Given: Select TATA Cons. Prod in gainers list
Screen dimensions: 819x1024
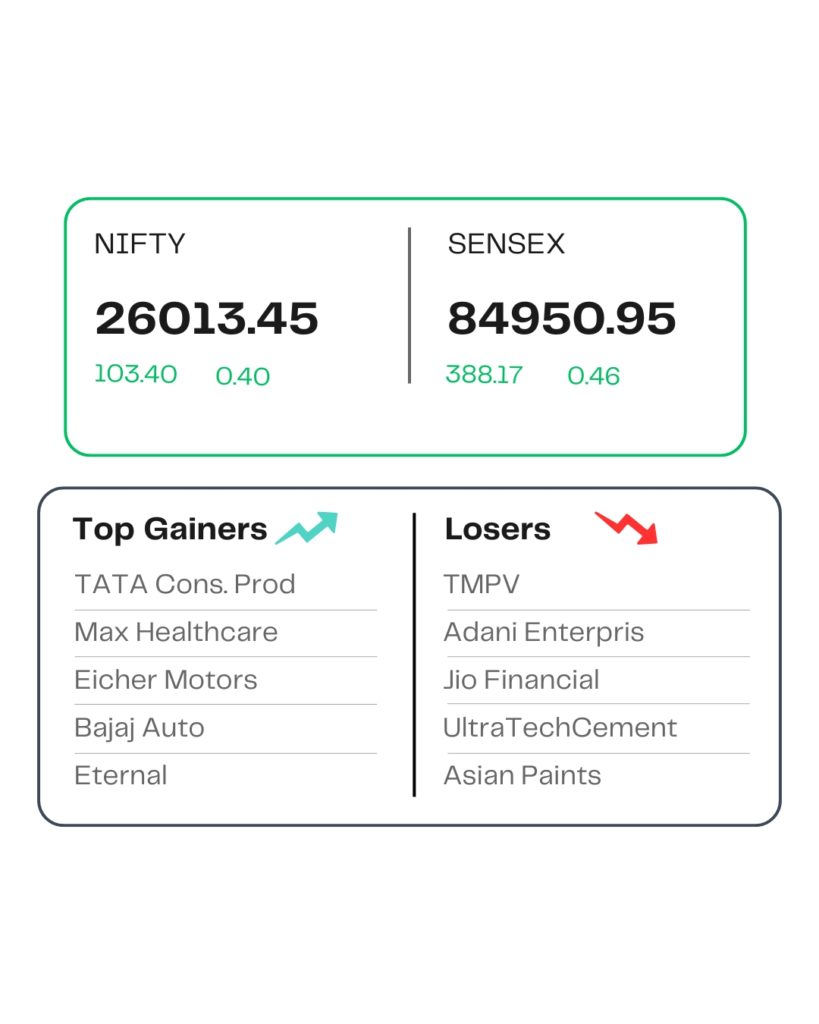Looking at the screenshot, I should pos(185,584).
